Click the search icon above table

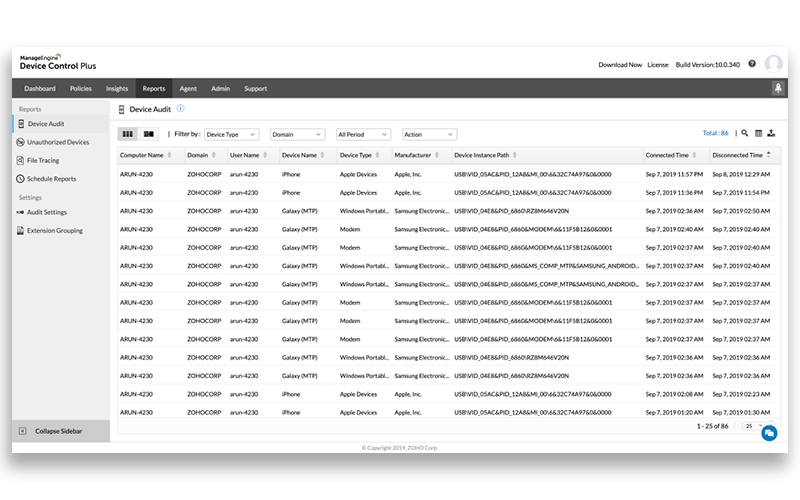tap(744, 133)
